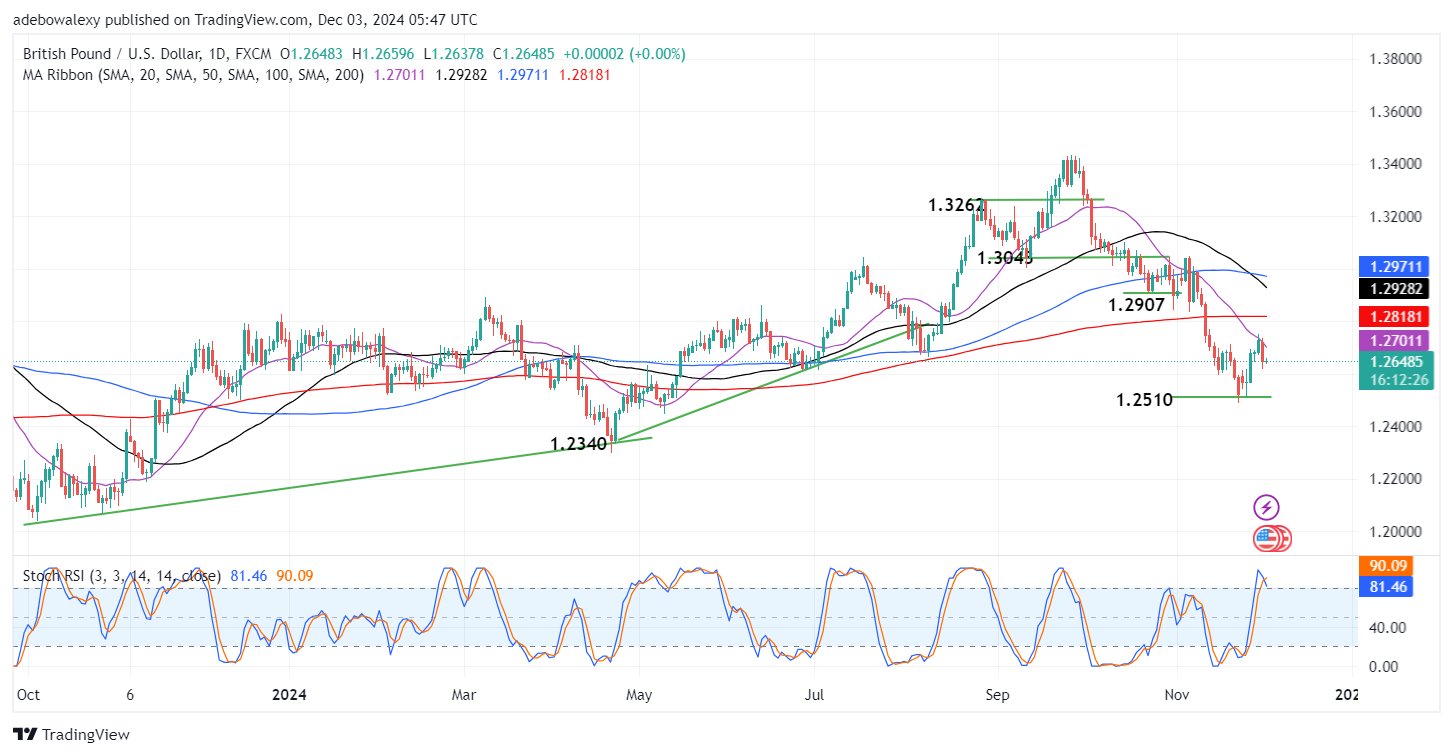Click the purple 1.27011 value in MA legend
The image size is (1453, 756).
400,75
